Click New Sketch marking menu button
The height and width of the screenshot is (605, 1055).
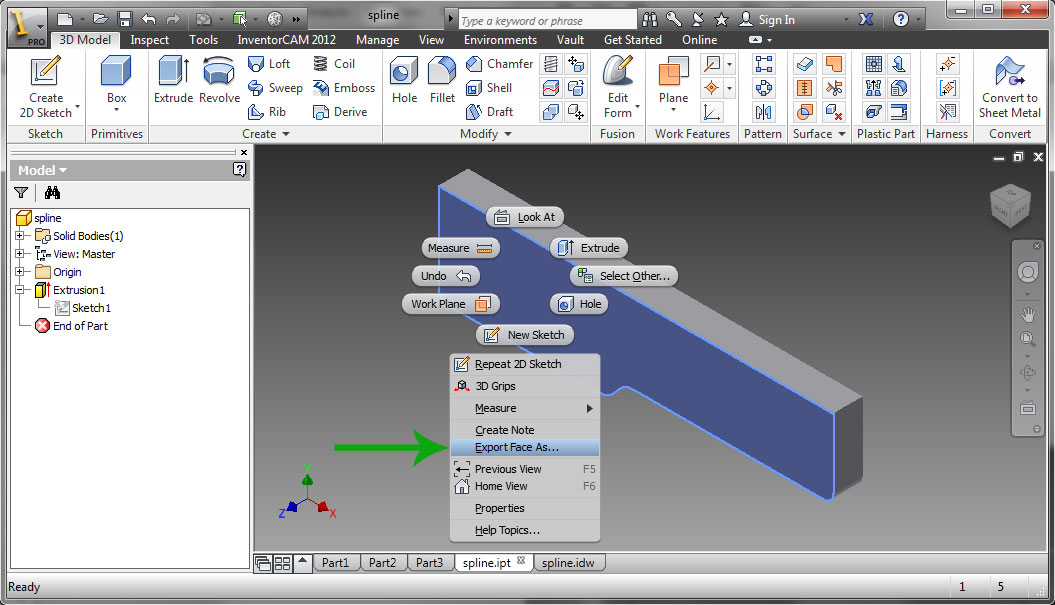[525, 335]
